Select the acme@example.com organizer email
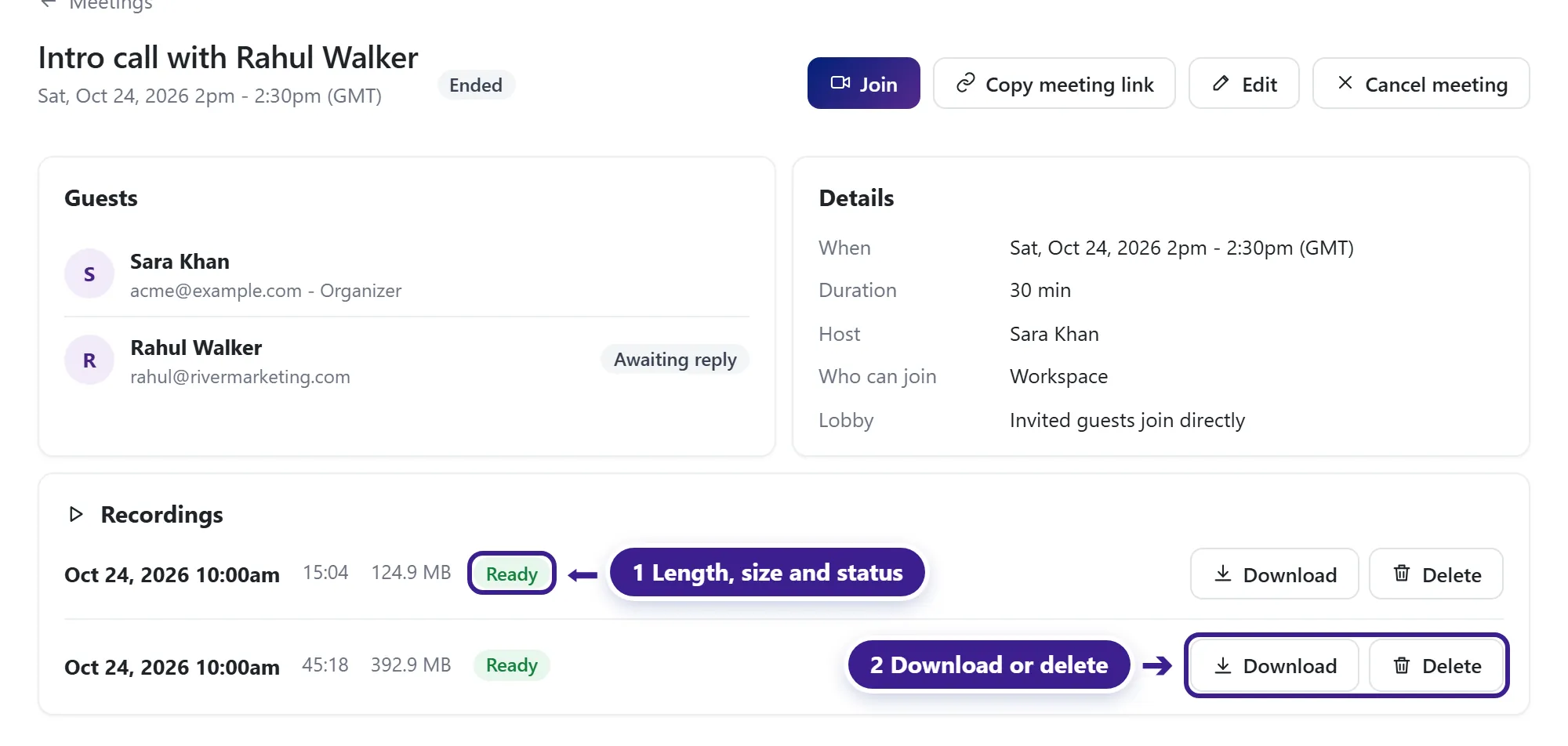 (x=216, y=291)
